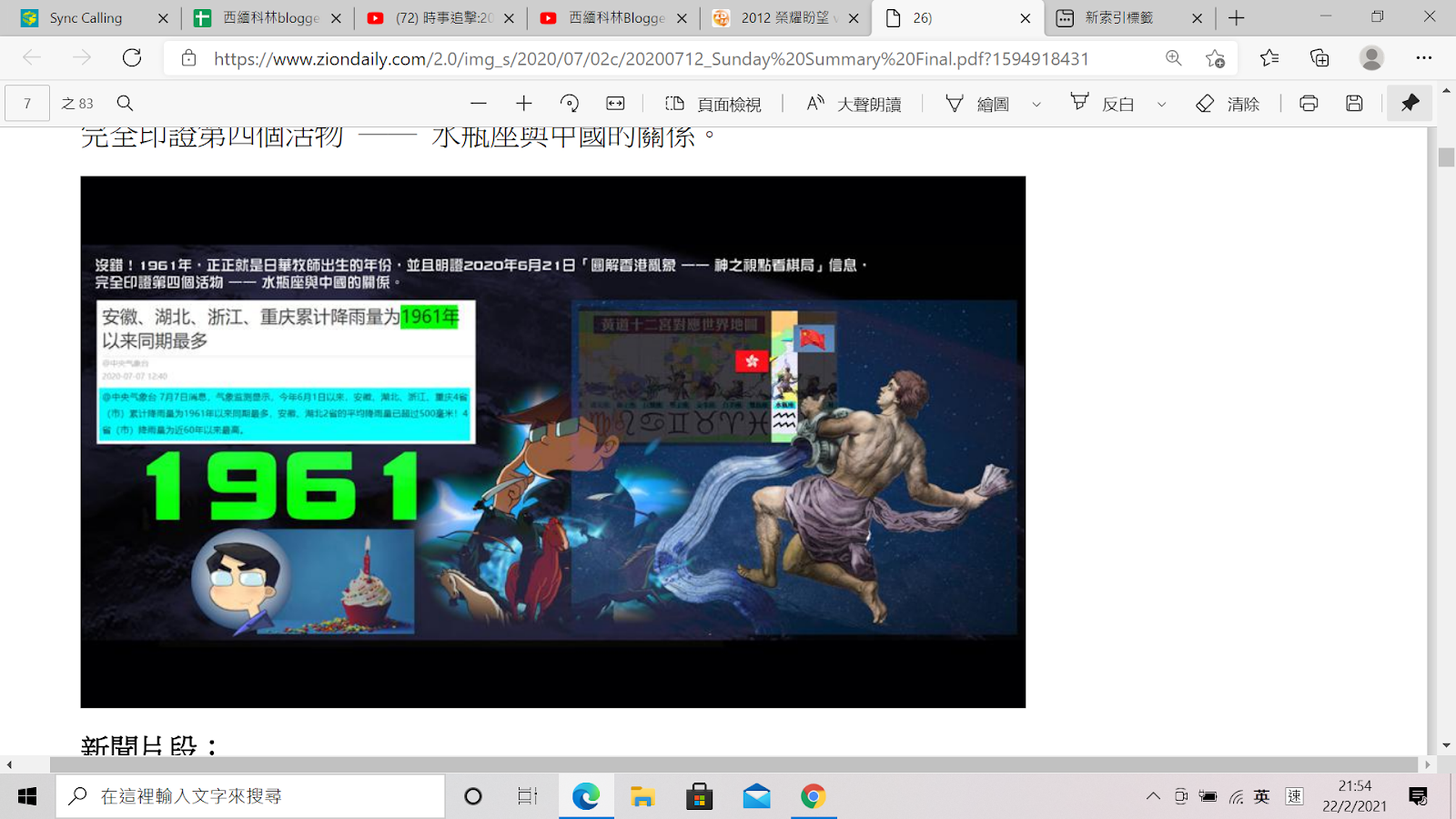Print the PDF document
The height and width of the screenshot is (819, 1456).
pos(1309,104)
